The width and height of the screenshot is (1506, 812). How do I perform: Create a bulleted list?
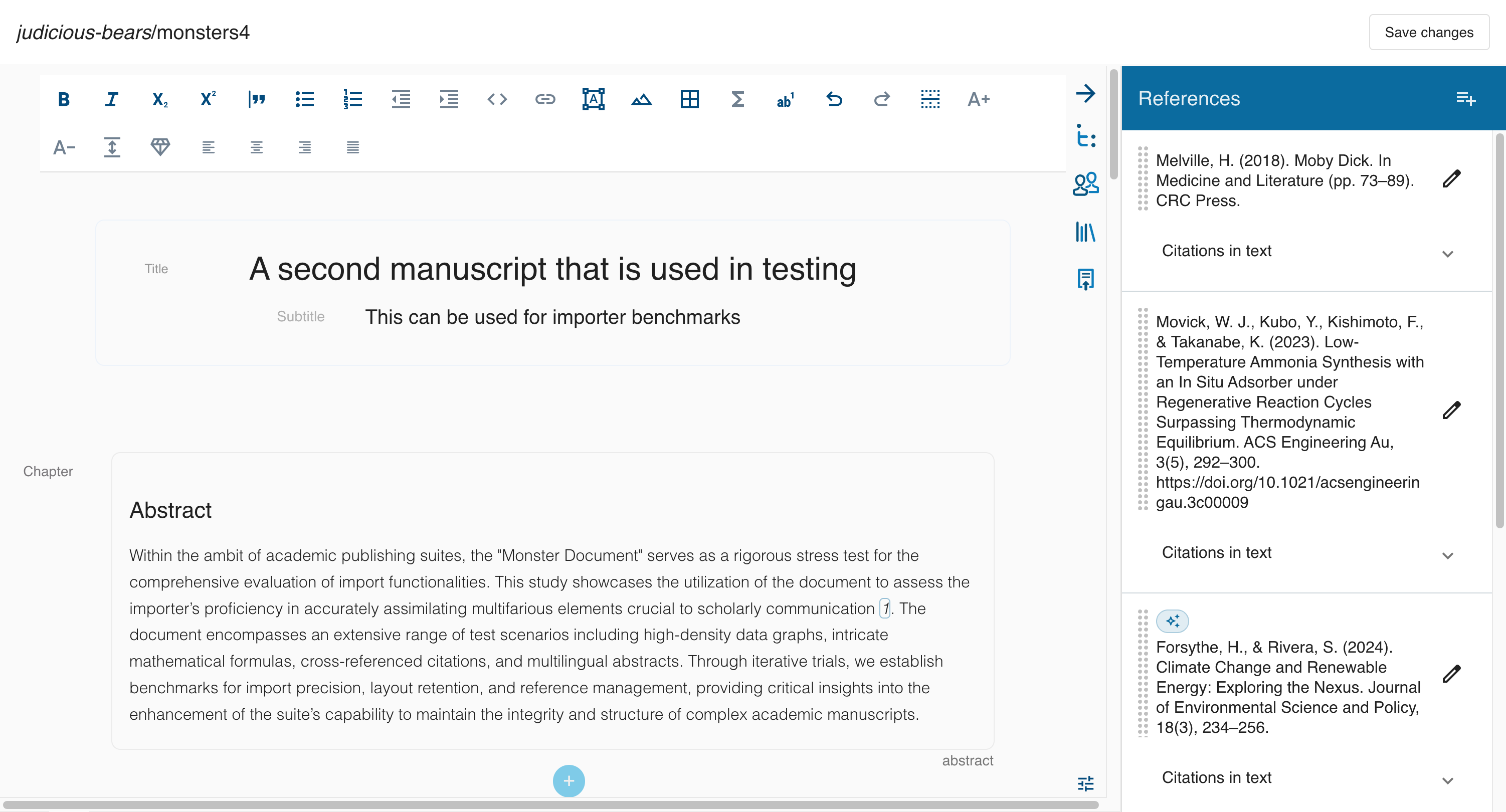pos(305,99)
